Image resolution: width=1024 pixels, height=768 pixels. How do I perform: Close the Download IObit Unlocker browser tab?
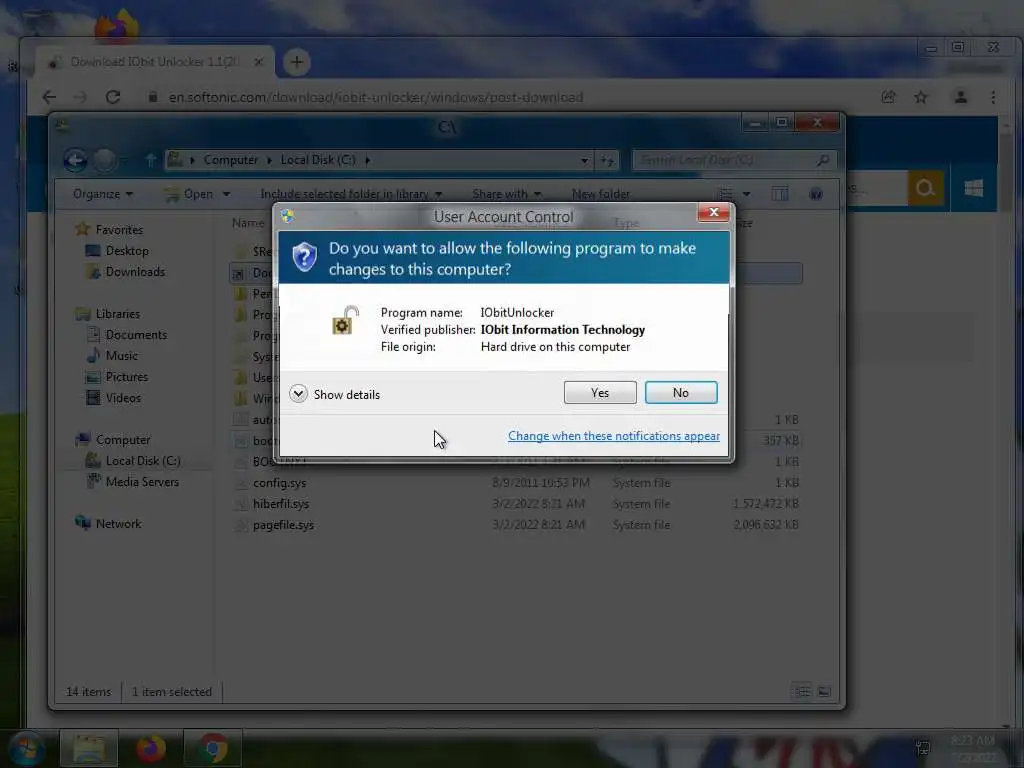259,62
